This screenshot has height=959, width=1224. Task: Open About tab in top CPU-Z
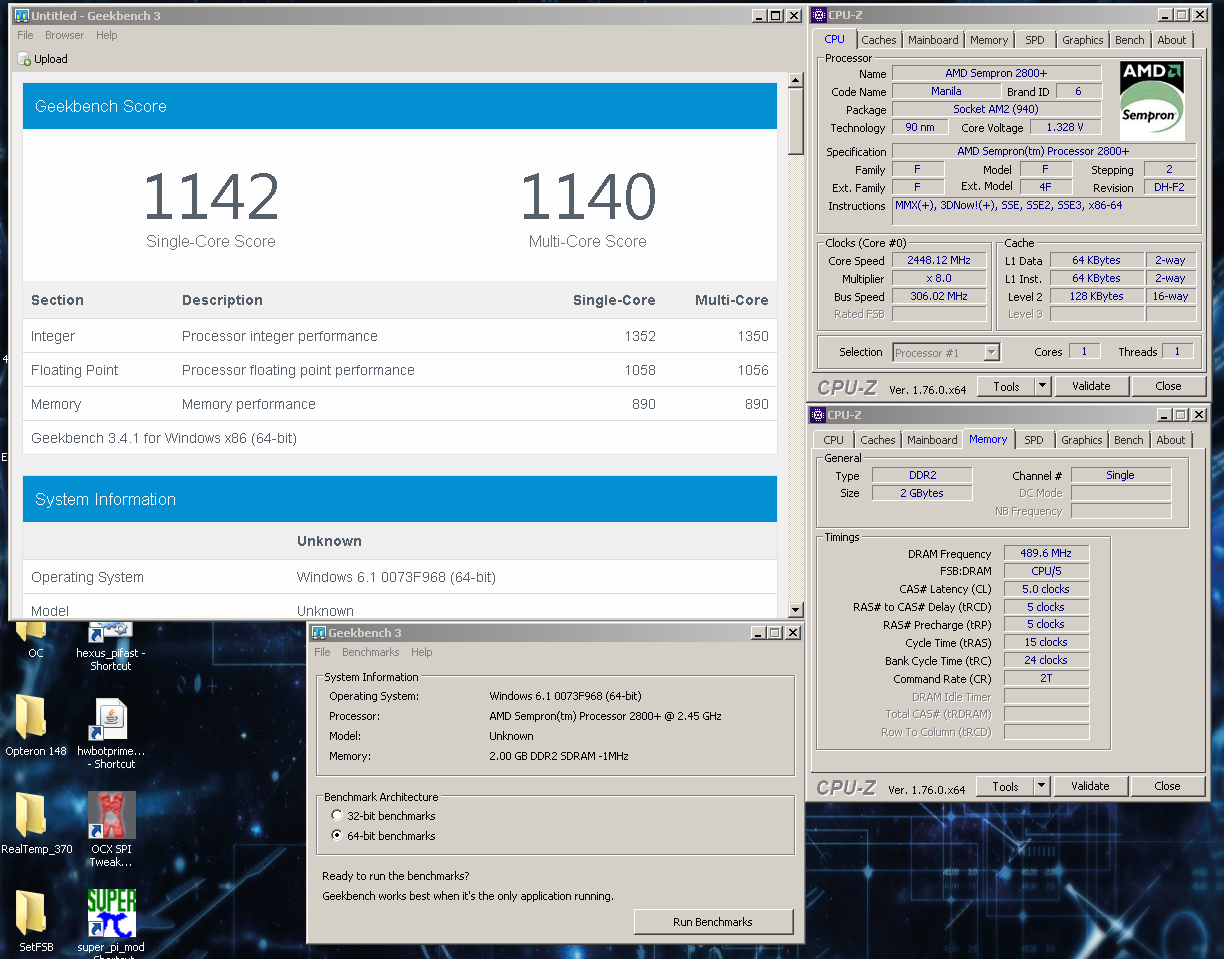point(1172,40)
